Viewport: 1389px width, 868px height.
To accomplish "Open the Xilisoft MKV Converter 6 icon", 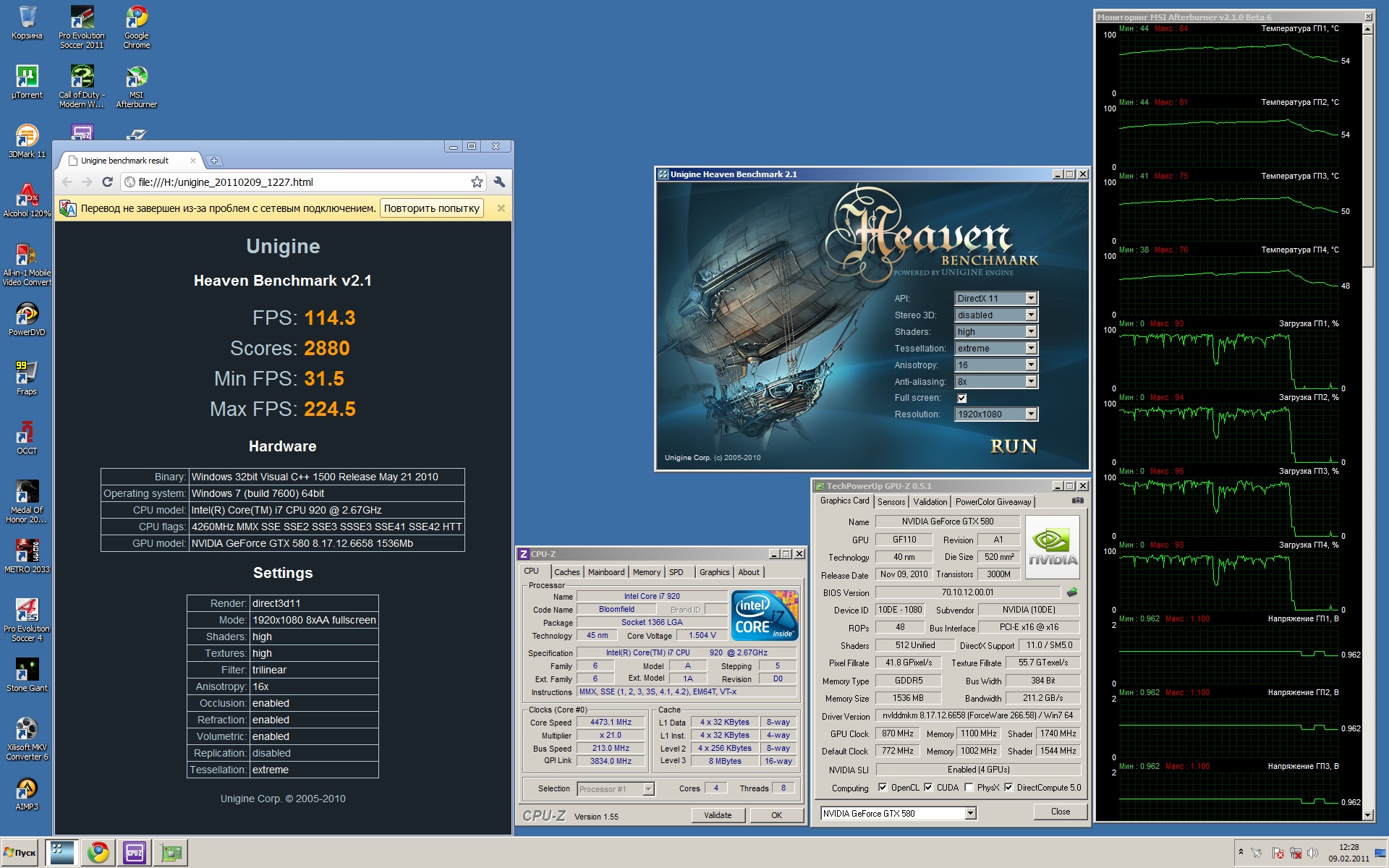I will click(x=27, y=739).
